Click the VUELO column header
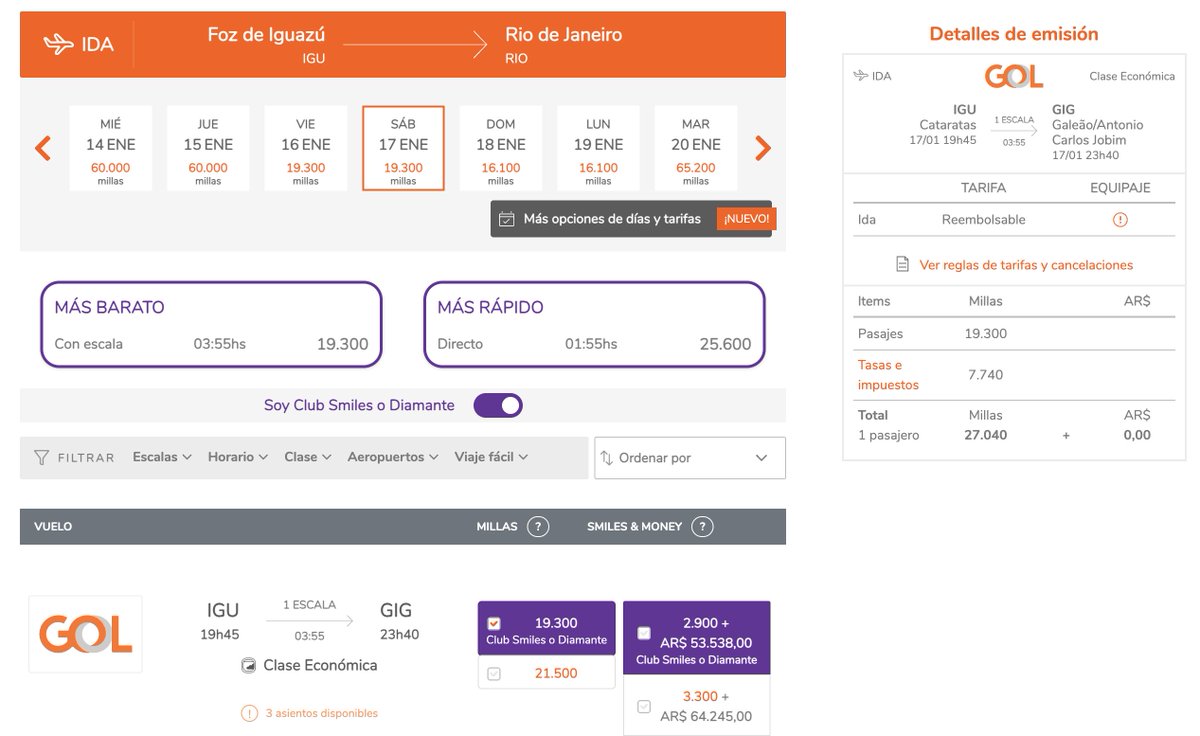 53,526
